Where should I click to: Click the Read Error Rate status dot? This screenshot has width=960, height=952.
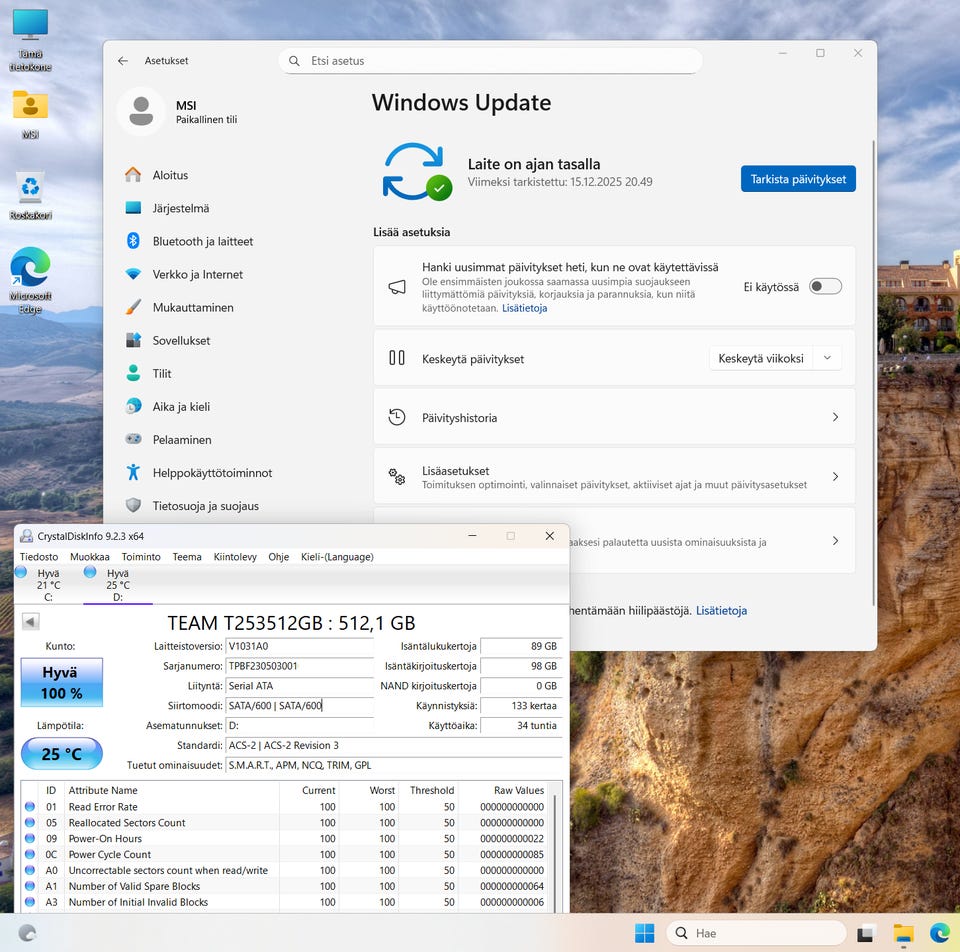click(30, 807)
